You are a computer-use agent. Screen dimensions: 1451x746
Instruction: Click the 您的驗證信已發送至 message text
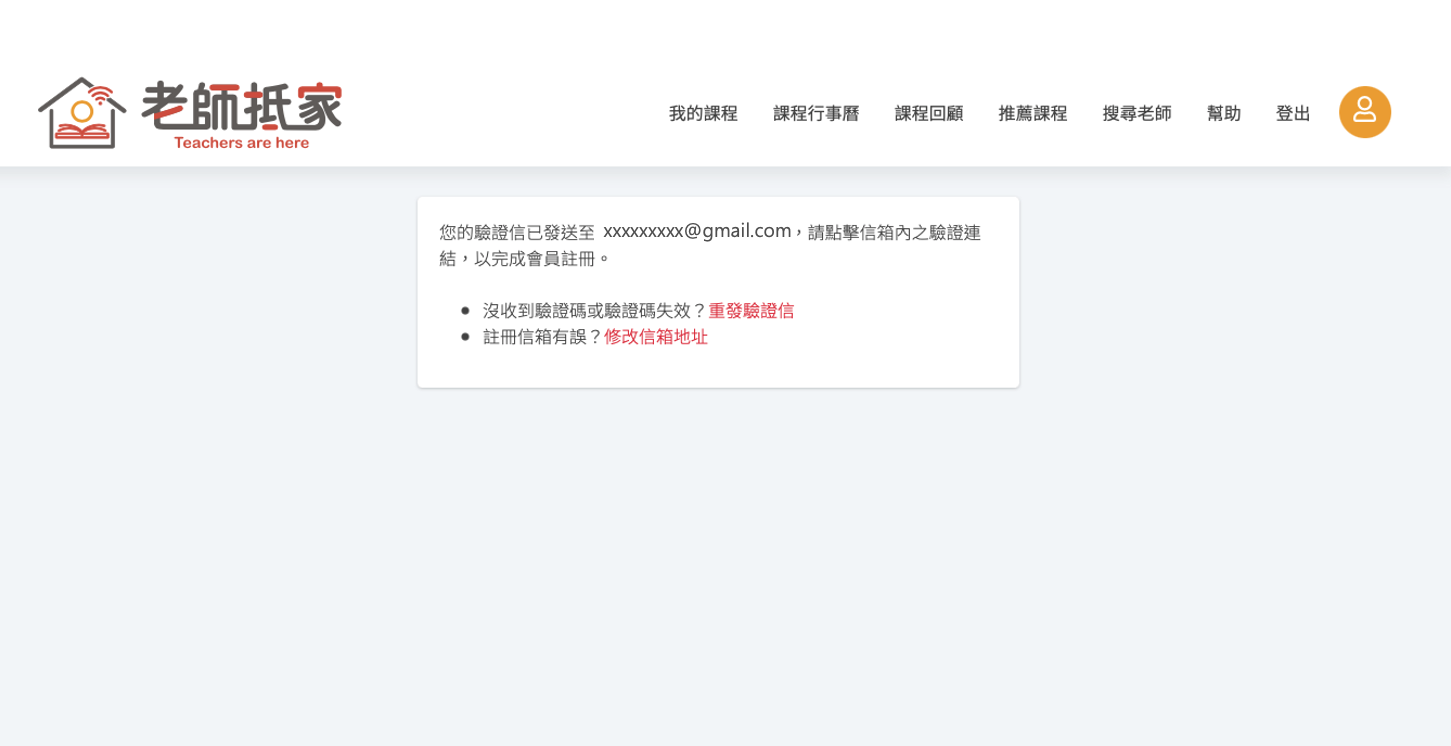[517, 232]
